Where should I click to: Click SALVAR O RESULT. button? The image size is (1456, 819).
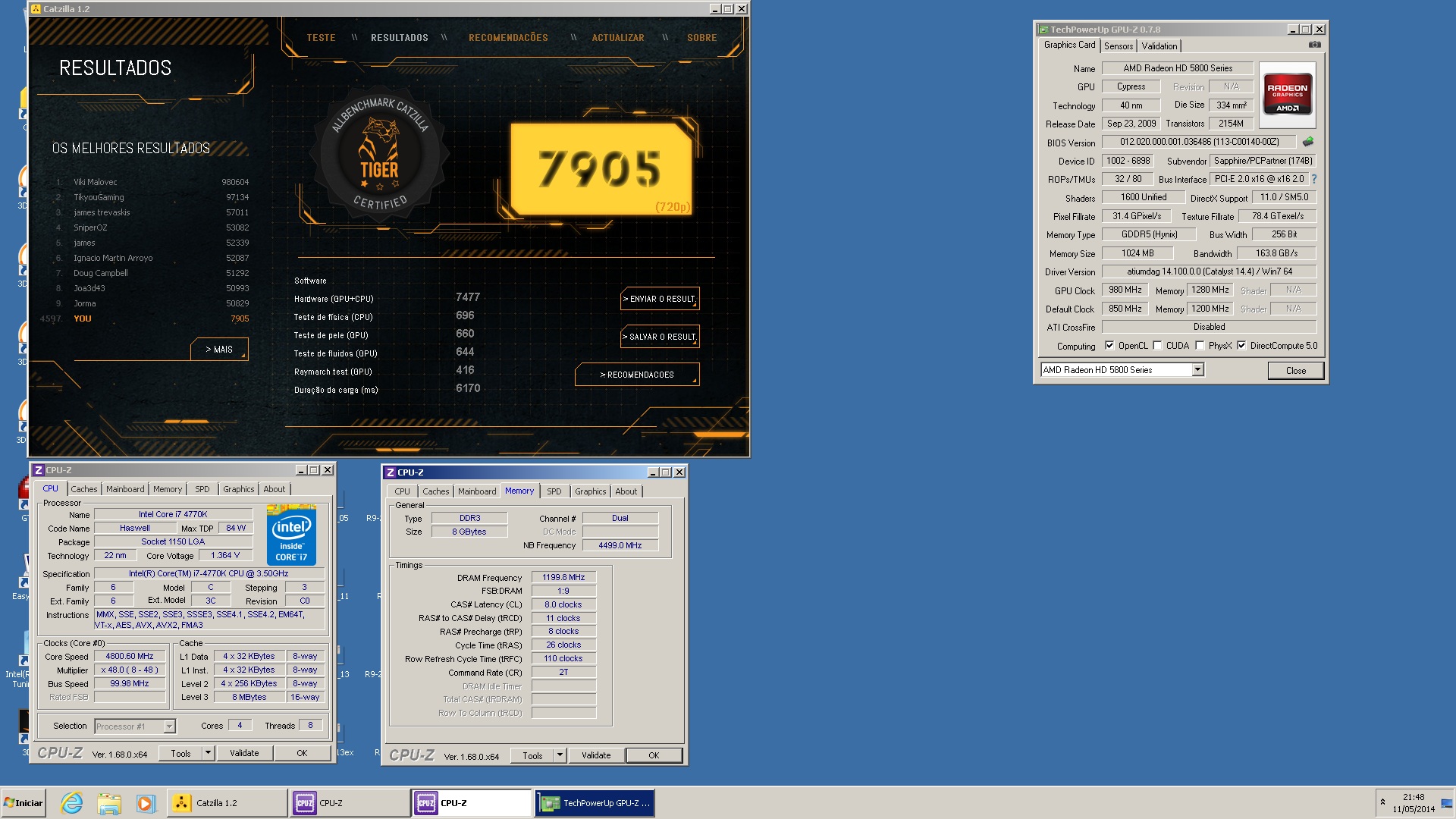coord(659,337)
